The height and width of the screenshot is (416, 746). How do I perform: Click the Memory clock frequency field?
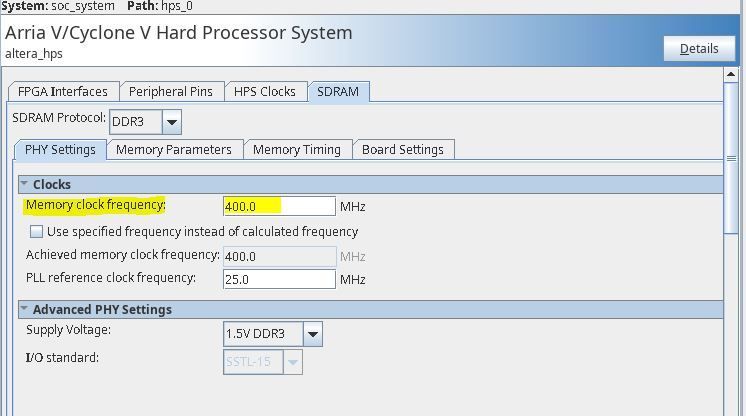tap(279, 206)
